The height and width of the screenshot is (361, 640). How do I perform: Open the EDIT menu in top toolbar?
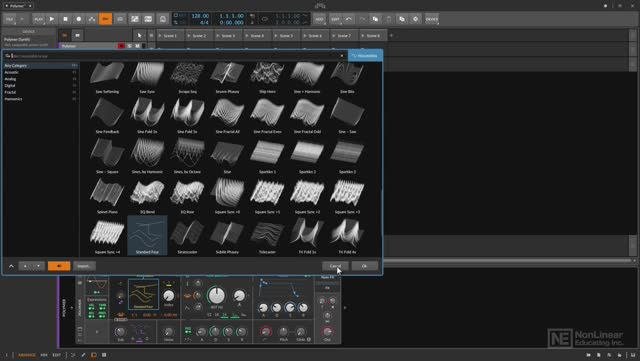(336, 19)
